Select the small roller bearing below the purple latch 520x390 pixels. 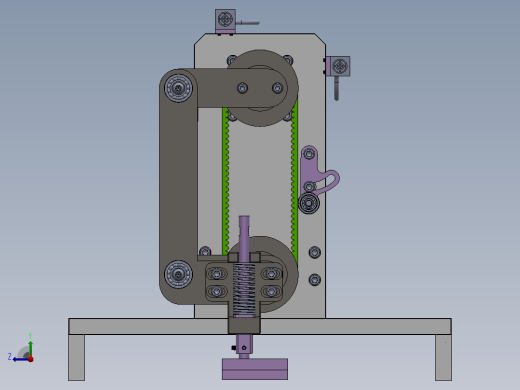(x=309, y=203)
